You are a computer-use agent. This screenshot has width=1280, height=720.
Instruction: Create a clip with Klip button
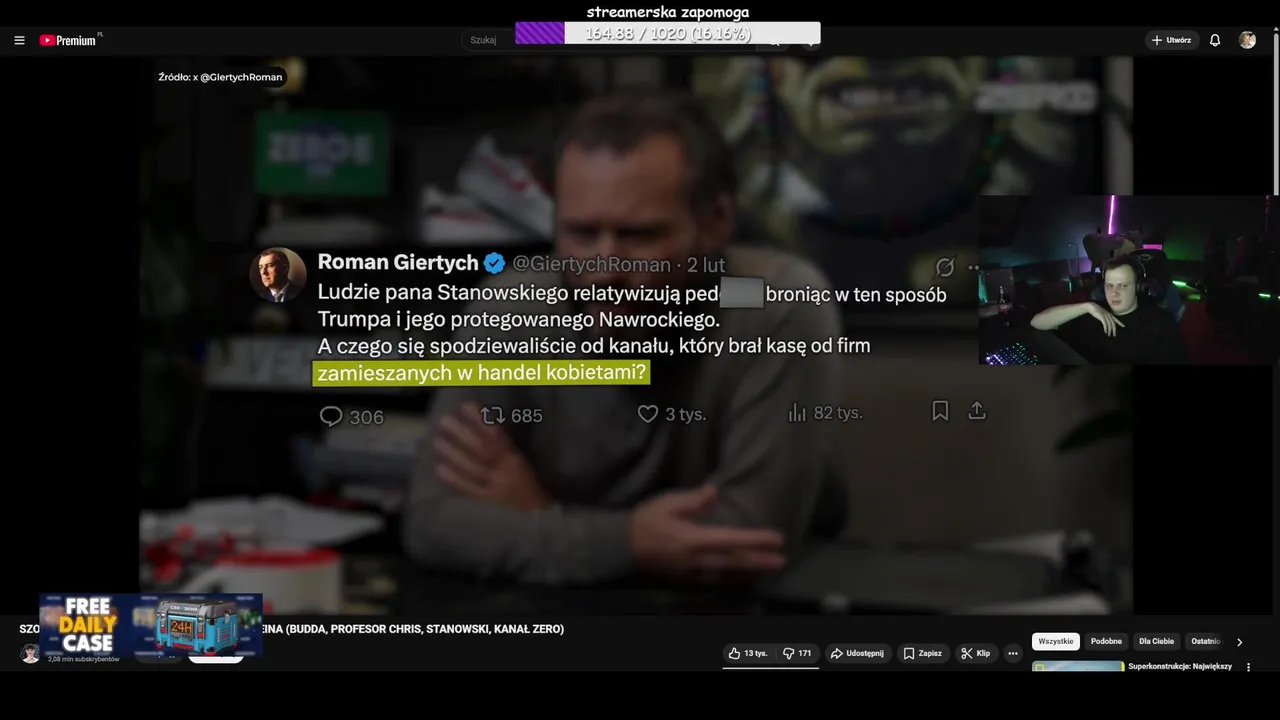click(976, 653)
